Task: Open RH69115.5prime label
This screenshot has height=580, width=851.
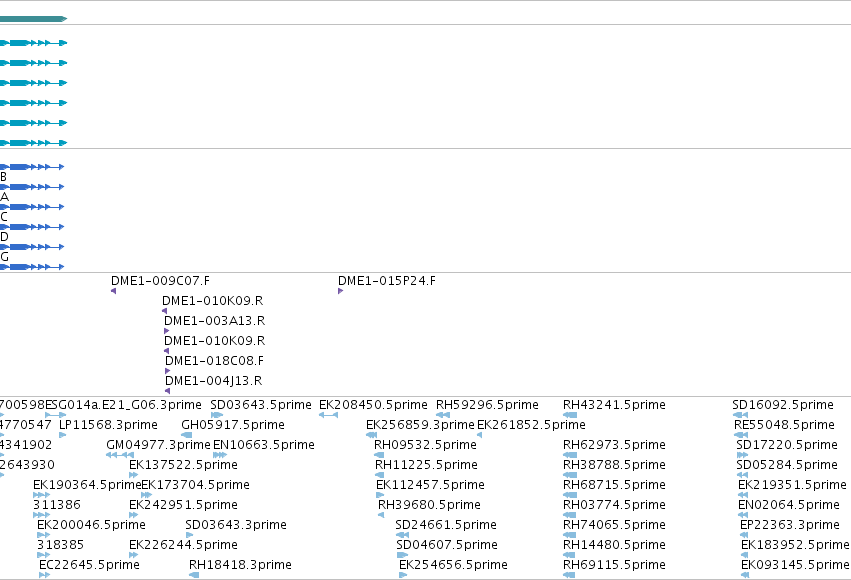Action: coord(614,565)
